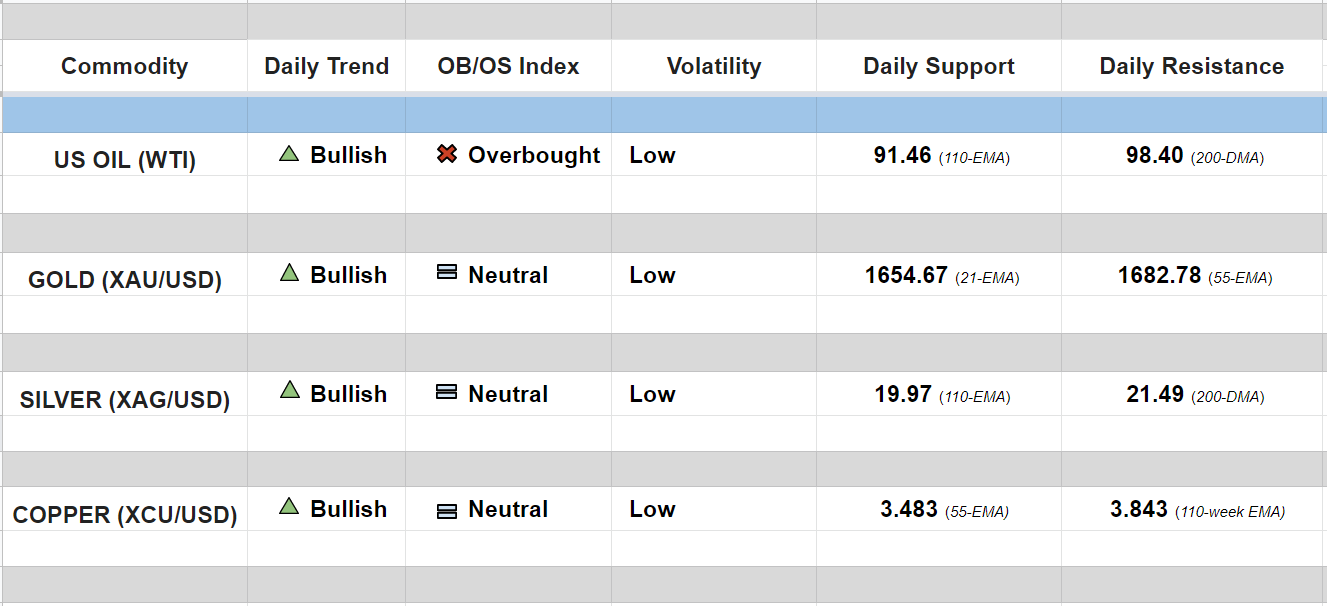Select the Daily Support header cell

tap(938, 66)
